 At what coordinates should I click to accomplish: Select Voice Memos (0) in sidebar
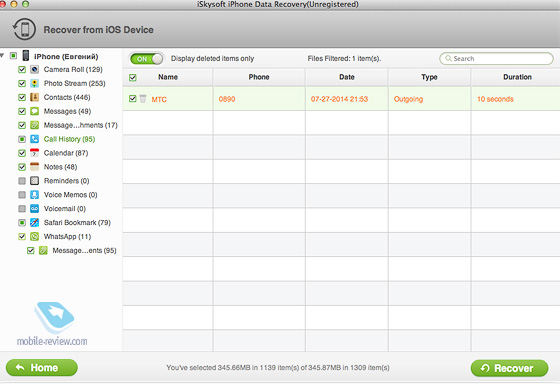[70, 195]
